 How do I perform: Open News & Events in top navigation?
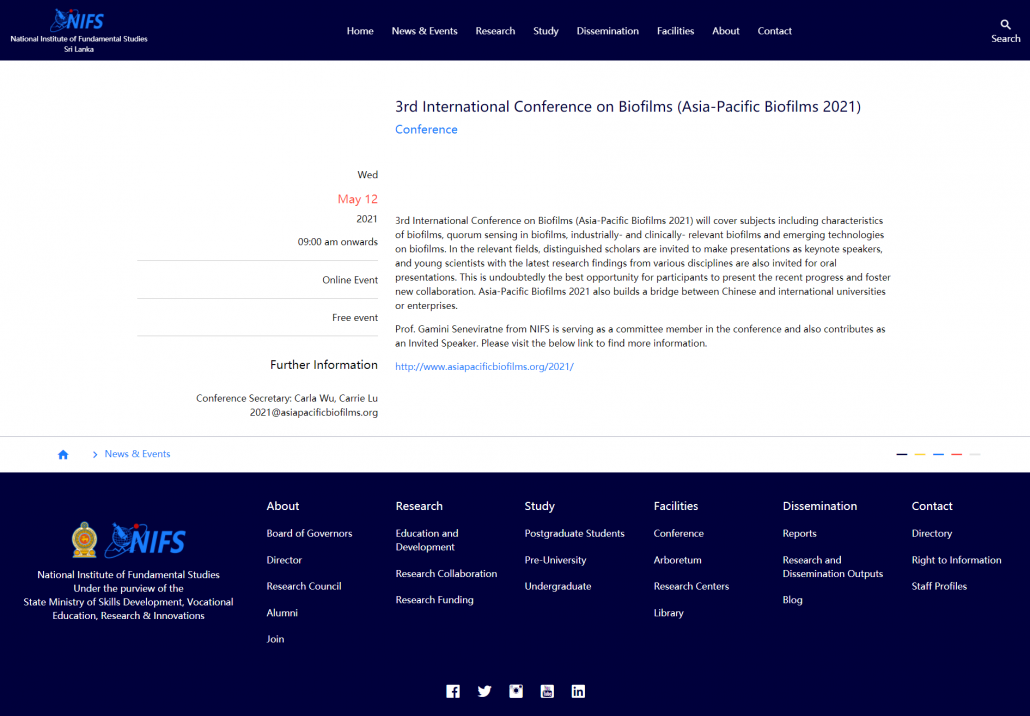point(424,31)
